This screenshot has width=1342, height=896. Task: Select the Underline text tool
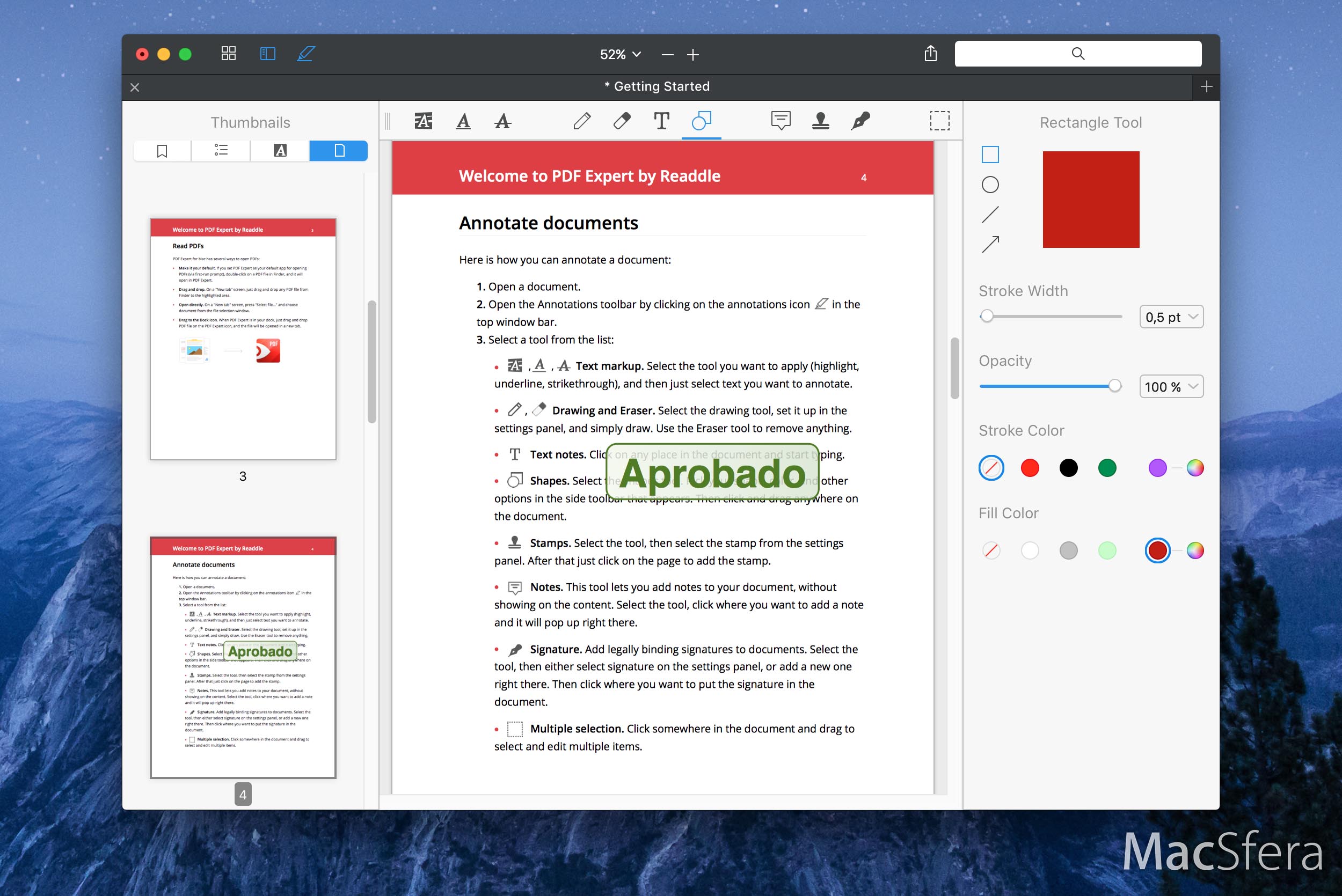click(x=464, y=121)
